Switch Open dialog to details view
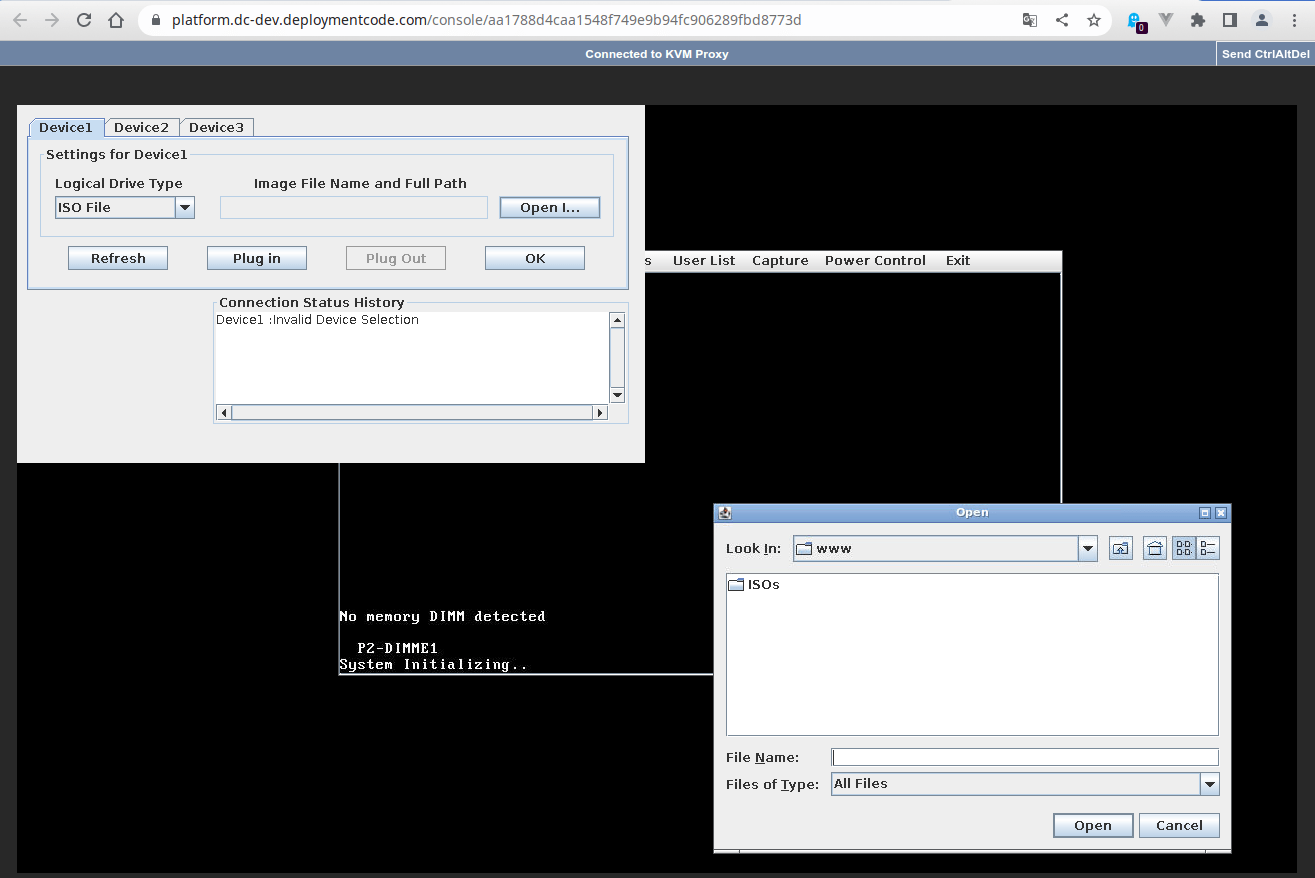This screenshot has width=1315, height=878. click(1208, 548)
